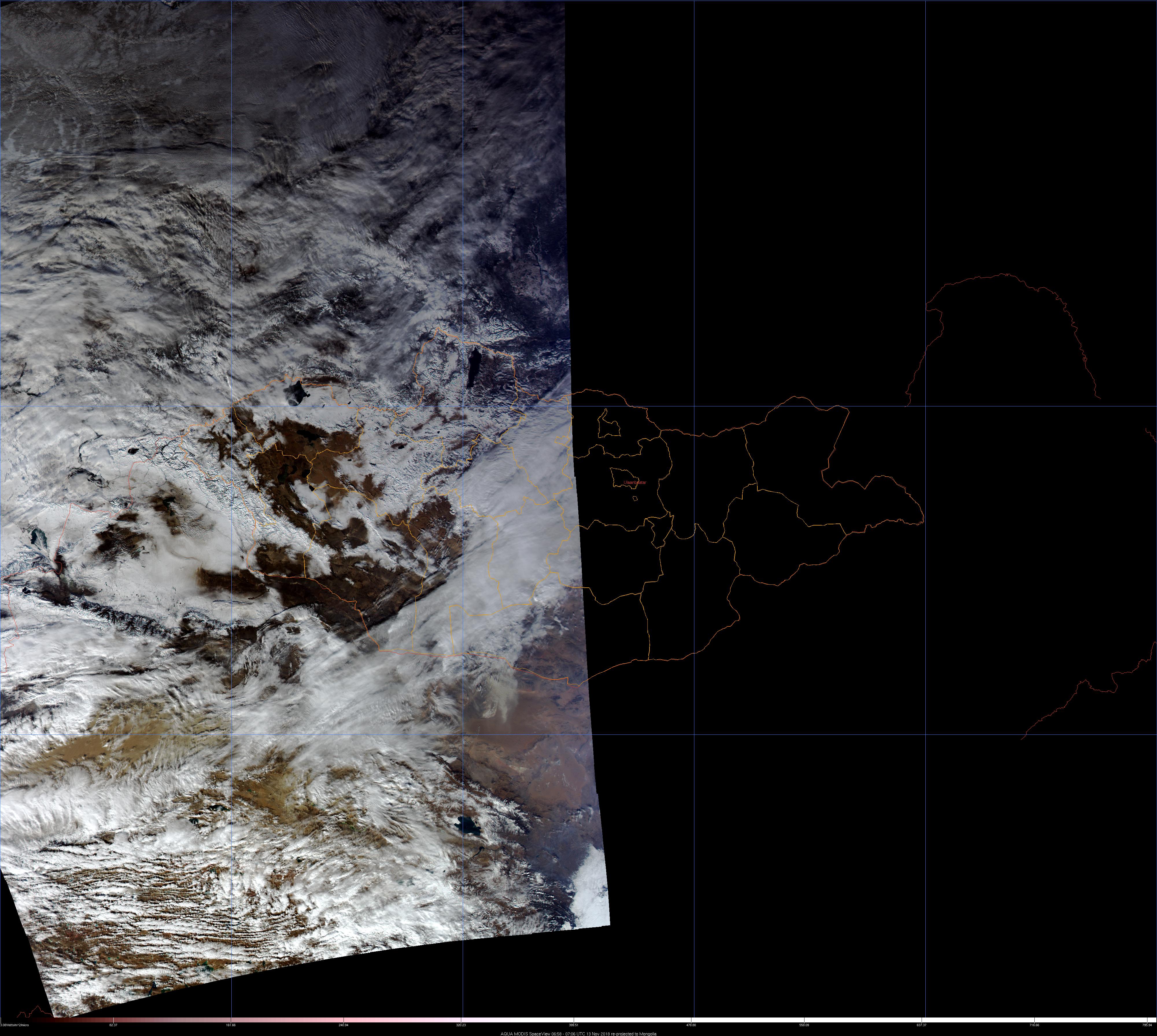Click the 161.66 colorbar tick label
Screen dimensions: 1157x1036
click(231, 1025)
